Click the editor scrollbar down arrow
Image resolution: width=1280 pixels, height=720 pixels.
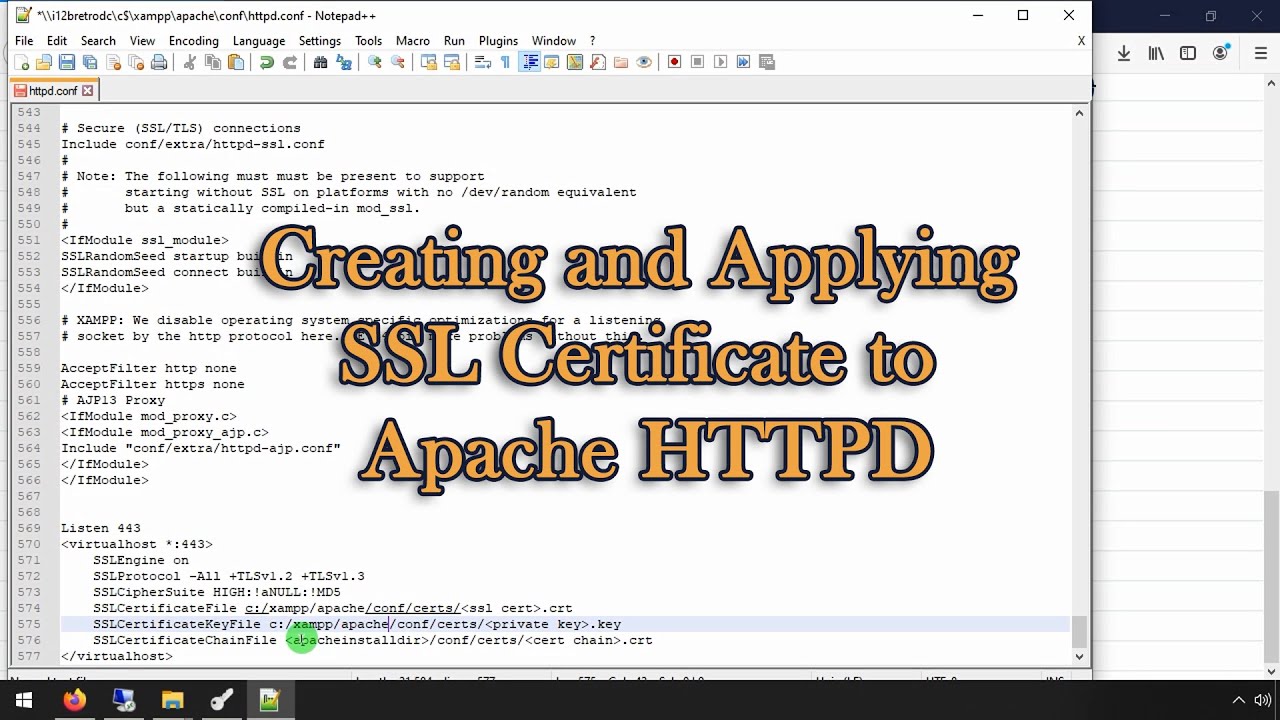[1079, 656]
